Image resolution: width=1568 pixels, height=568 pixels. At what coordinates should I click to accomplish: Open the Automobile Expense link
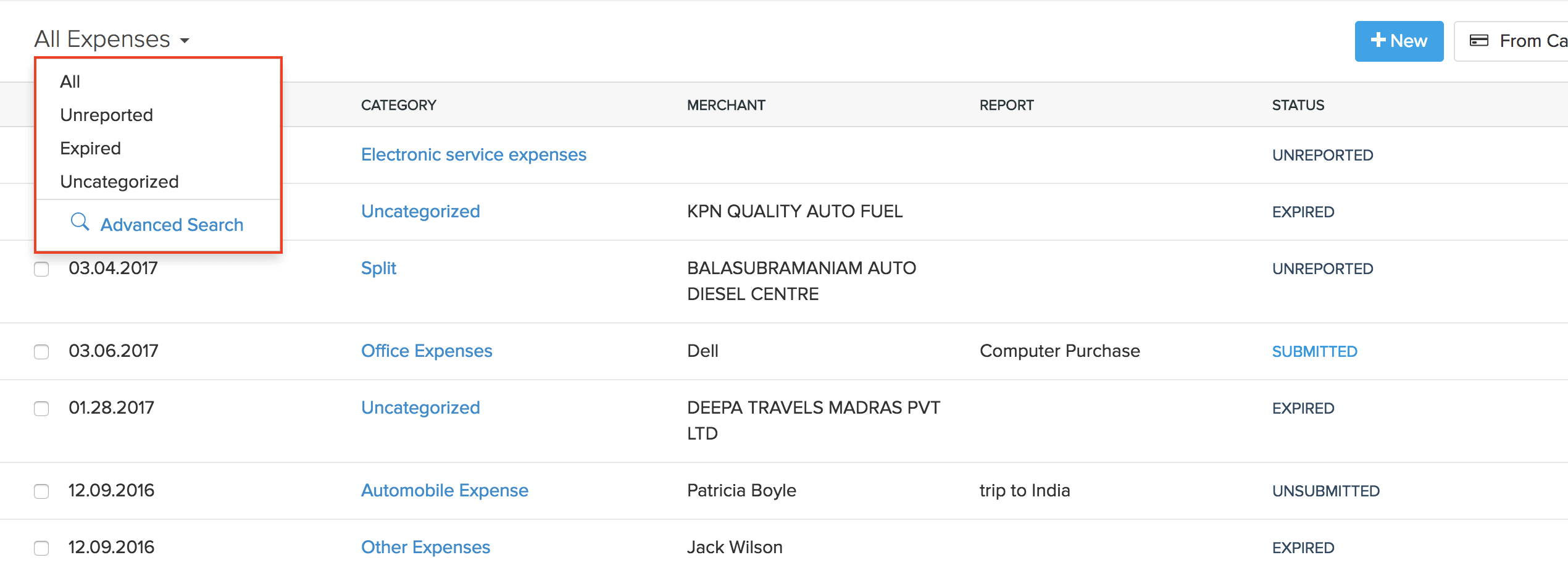point(444,490)
